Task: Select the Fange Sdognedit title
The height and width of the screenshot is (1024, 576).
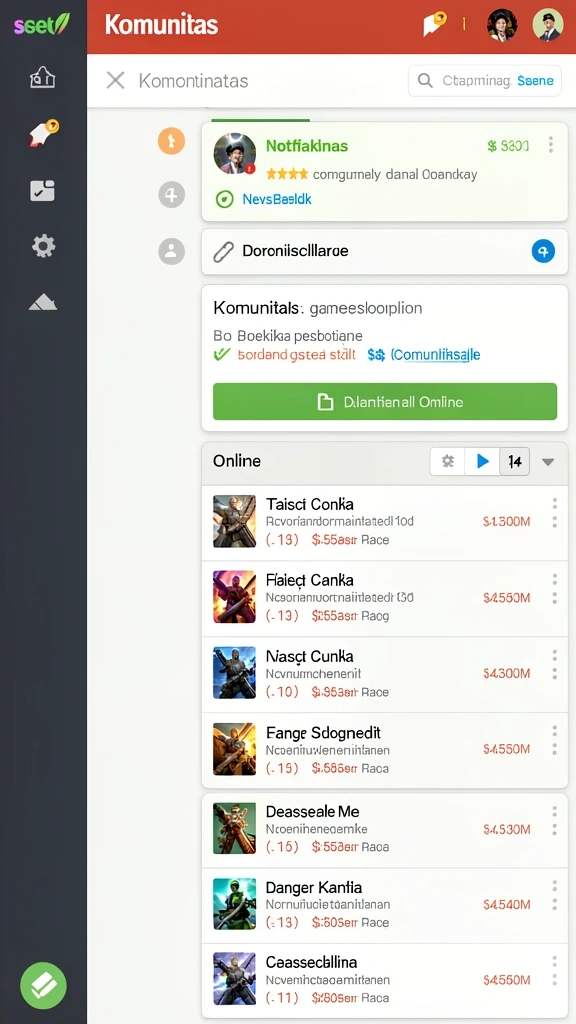Action: click(323, 733)
